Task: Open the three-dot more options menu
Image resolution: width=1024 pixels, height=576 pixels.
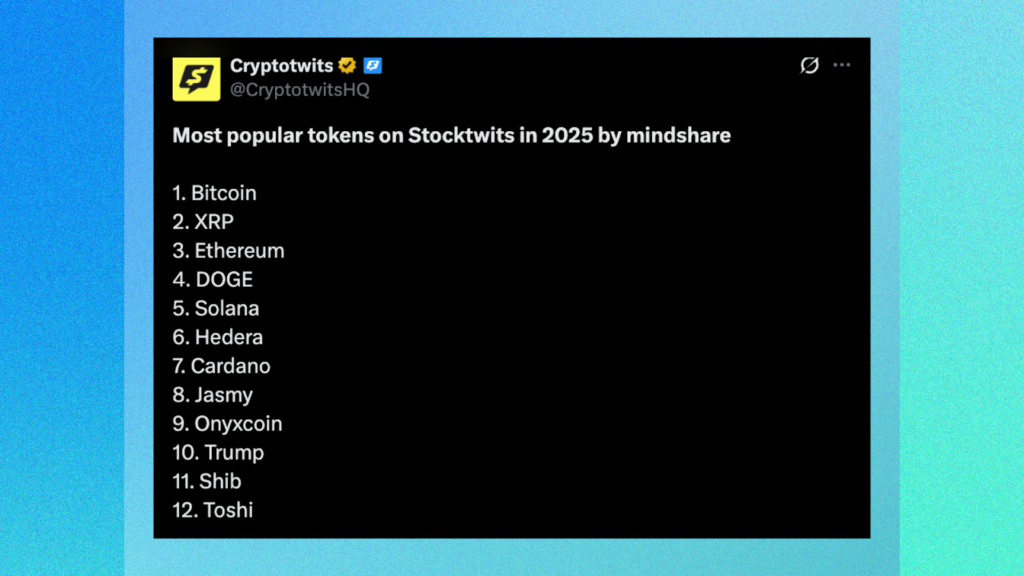Action: (x=842, y=65)
